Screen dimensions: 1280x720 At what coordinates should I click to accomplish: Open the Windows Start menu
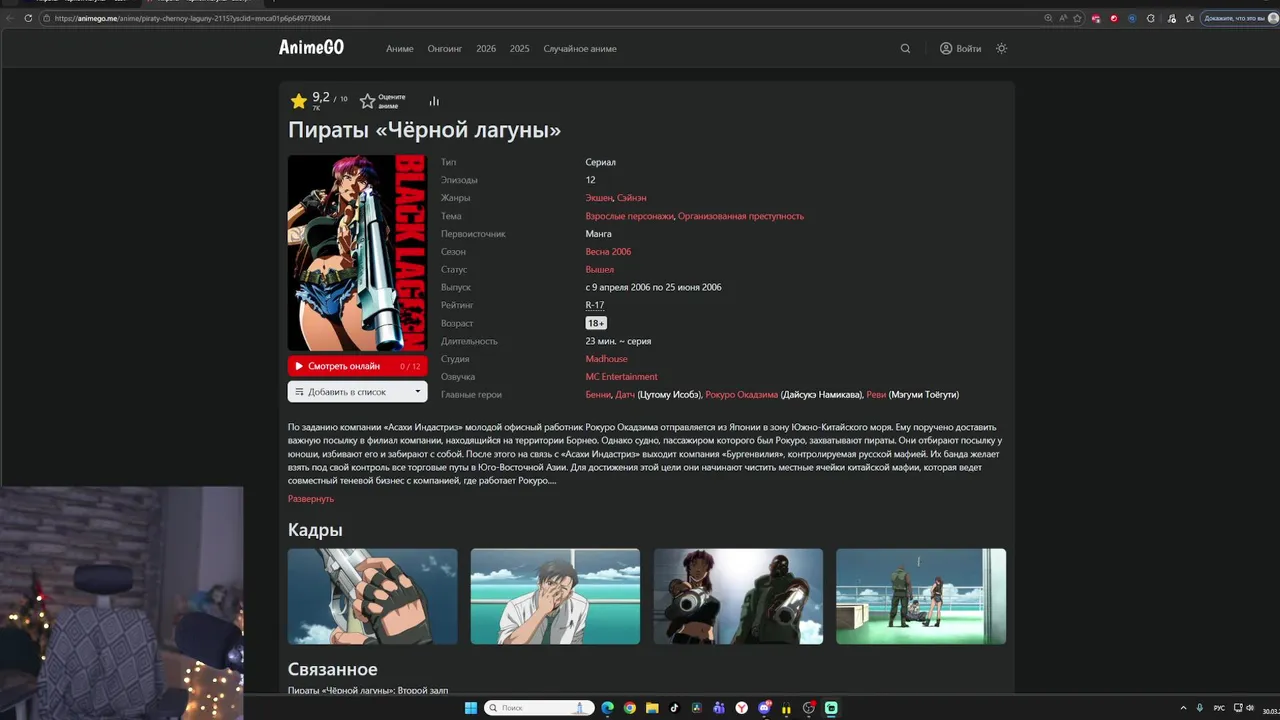471,708
